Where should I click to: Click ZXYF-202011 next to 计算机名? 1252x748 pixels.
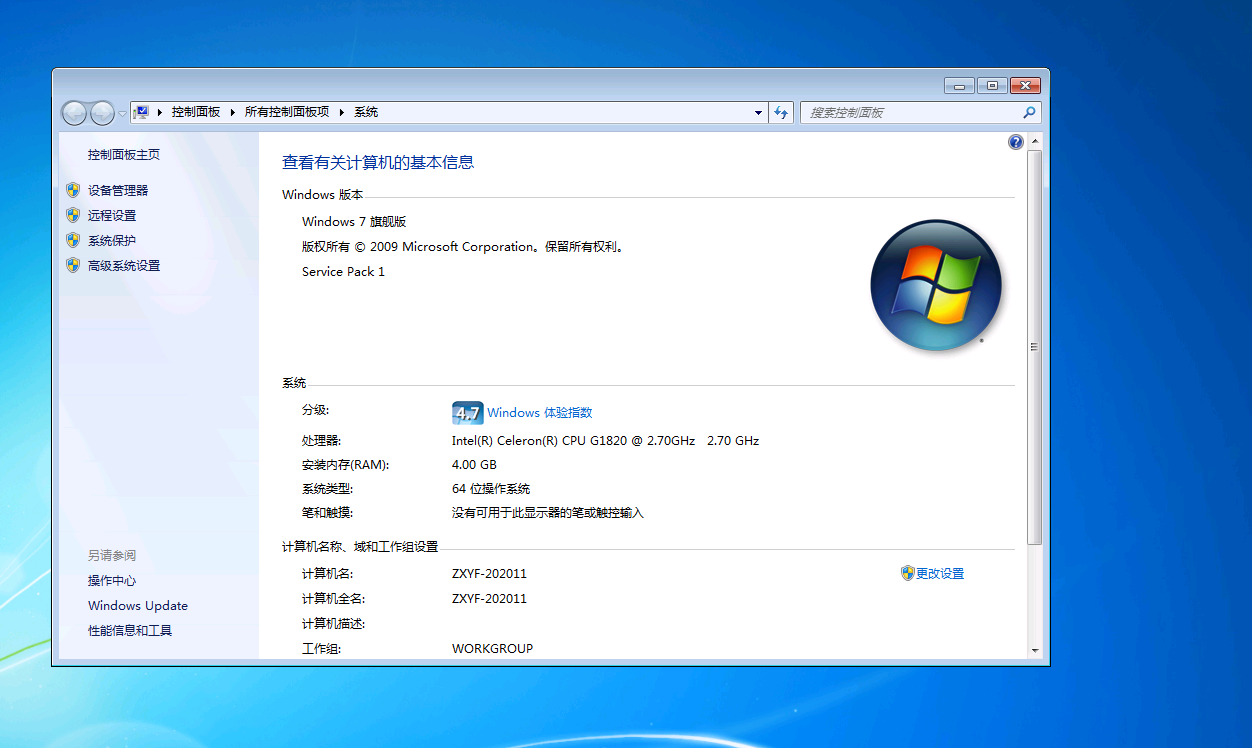pyautogui.click(x=489, y=573)
